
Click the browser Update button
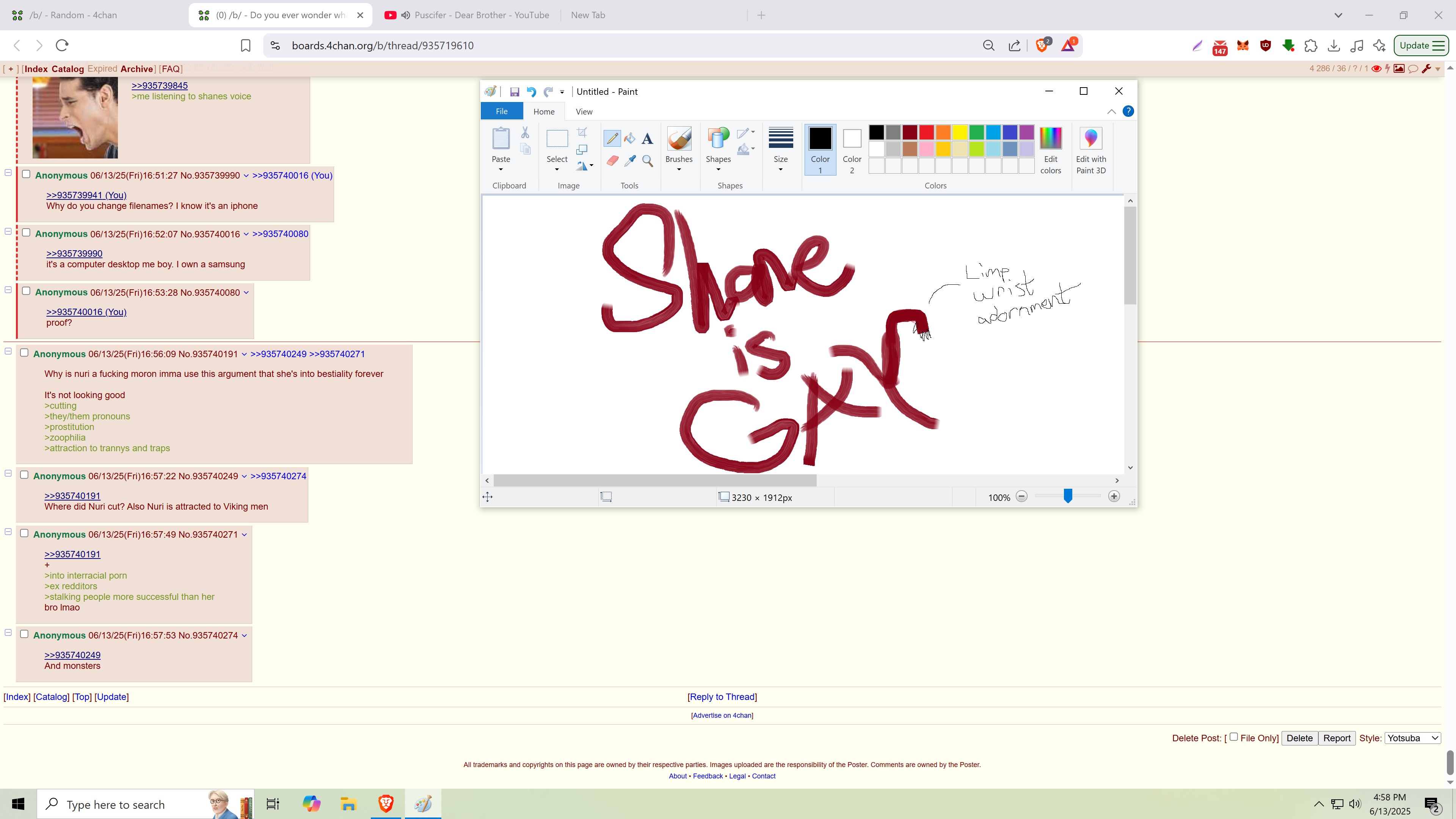(x=1421, y=45)
